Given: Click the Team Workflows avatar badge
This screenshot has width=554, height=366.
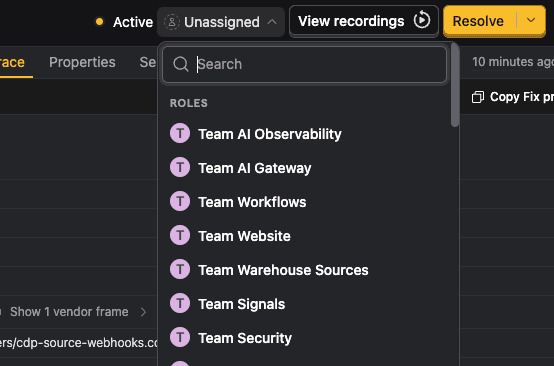Looking at the screenshot, I should [x=180, y=201].
